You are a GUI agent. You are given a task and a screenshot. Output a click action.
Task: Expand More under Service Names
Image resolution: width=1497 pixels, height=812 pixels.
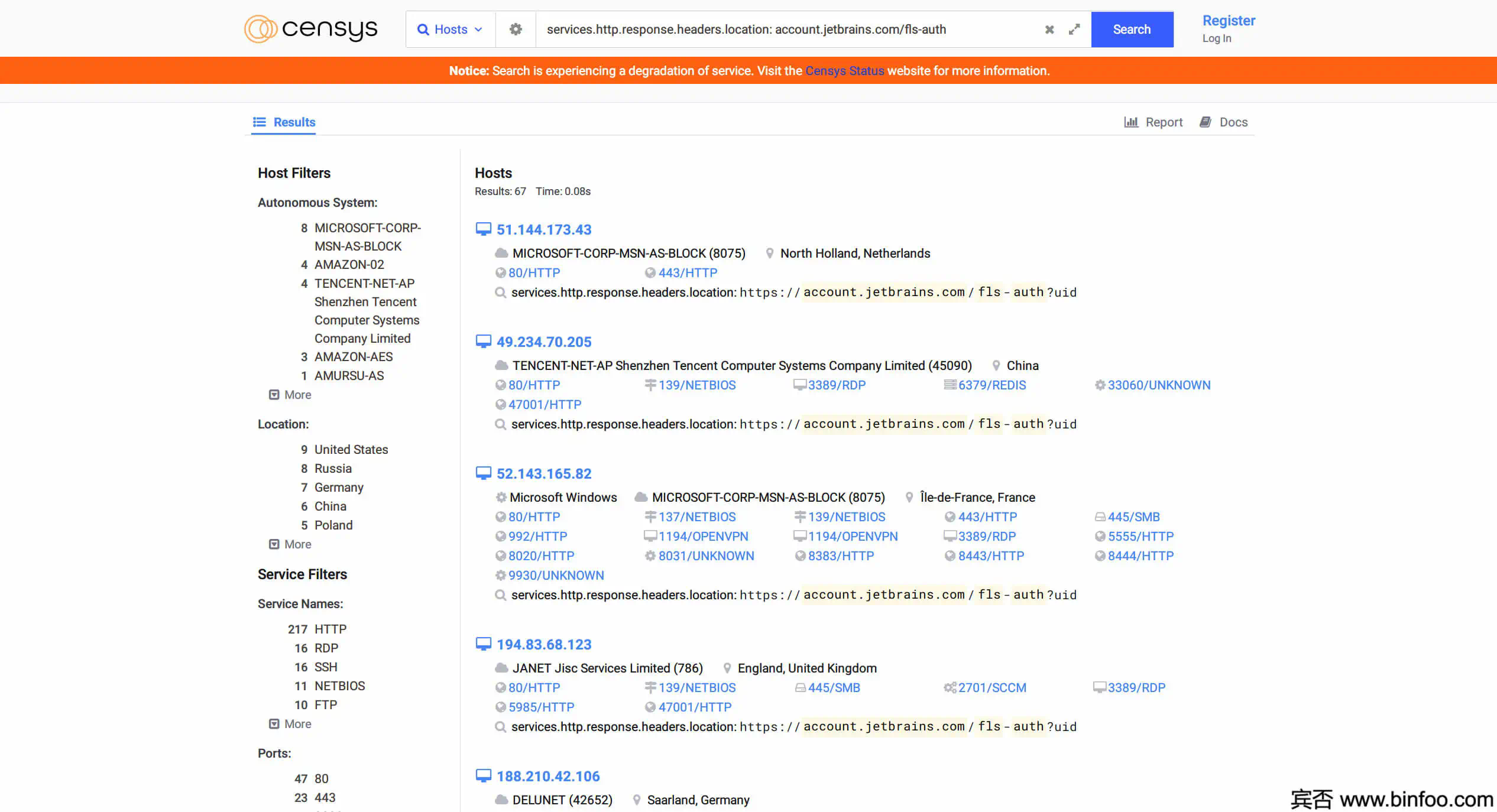pos(290,724)
